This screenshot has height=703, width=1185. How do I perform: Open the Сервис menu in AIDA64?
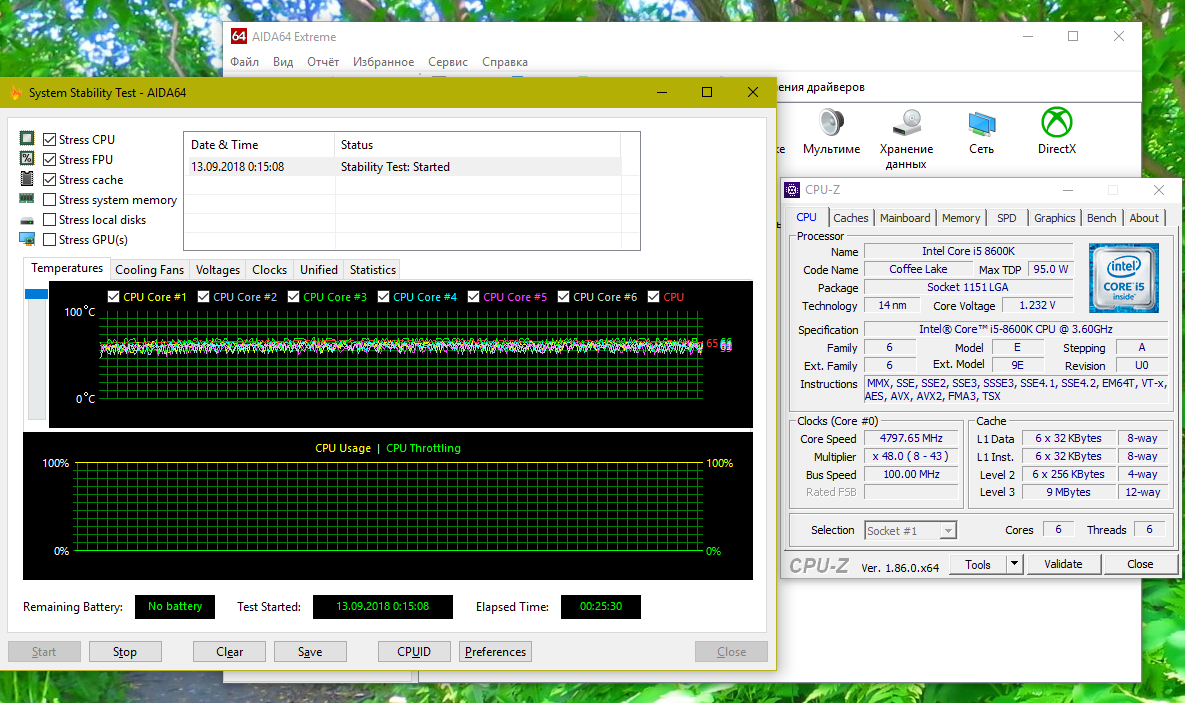(447, 62)
